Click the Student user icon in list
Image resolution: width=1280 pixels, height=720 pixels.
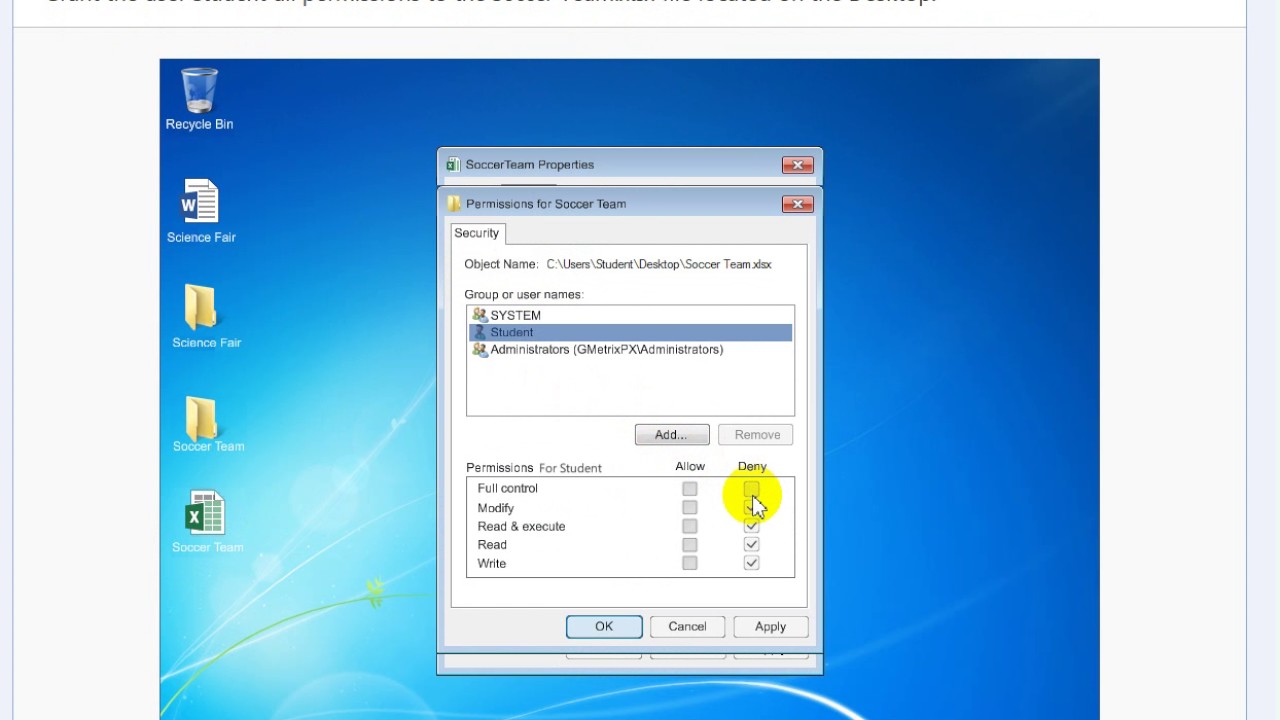pos(479,332)
